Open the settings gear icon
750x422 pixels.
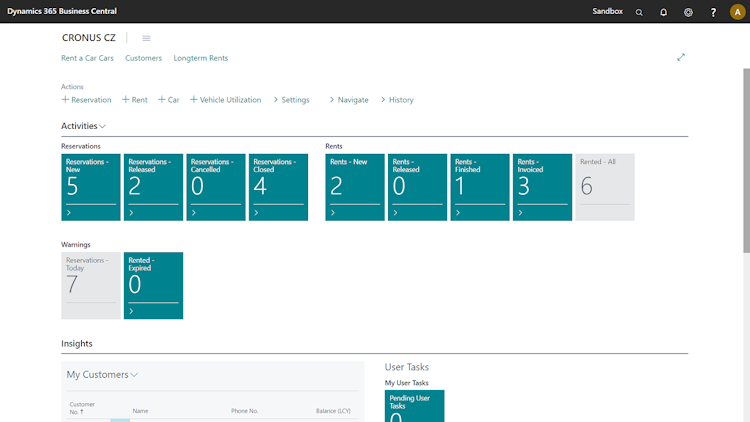pyautogui.click(x=688, y=12)
